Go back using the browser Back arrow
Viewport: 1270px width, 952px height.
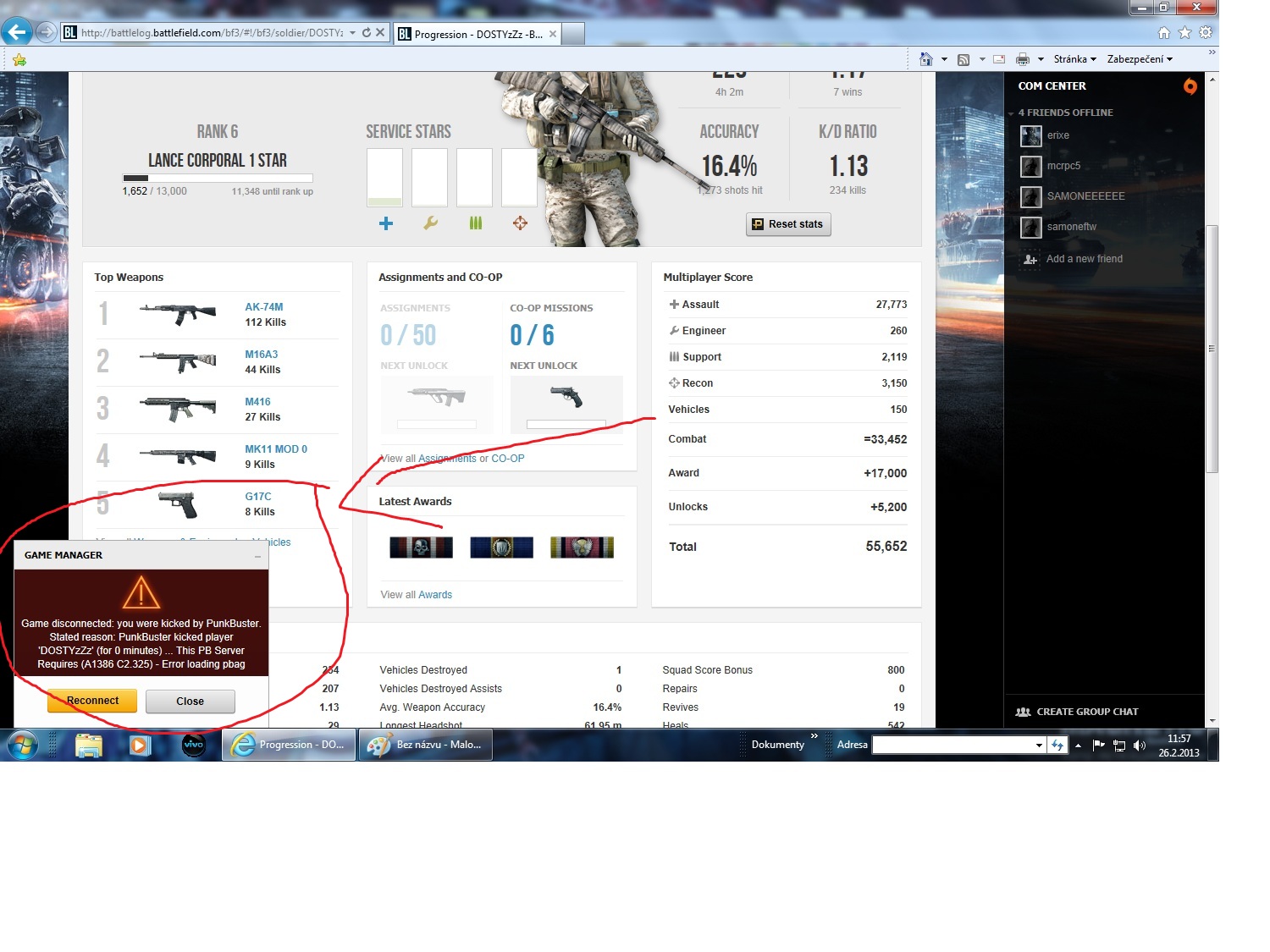16,32
